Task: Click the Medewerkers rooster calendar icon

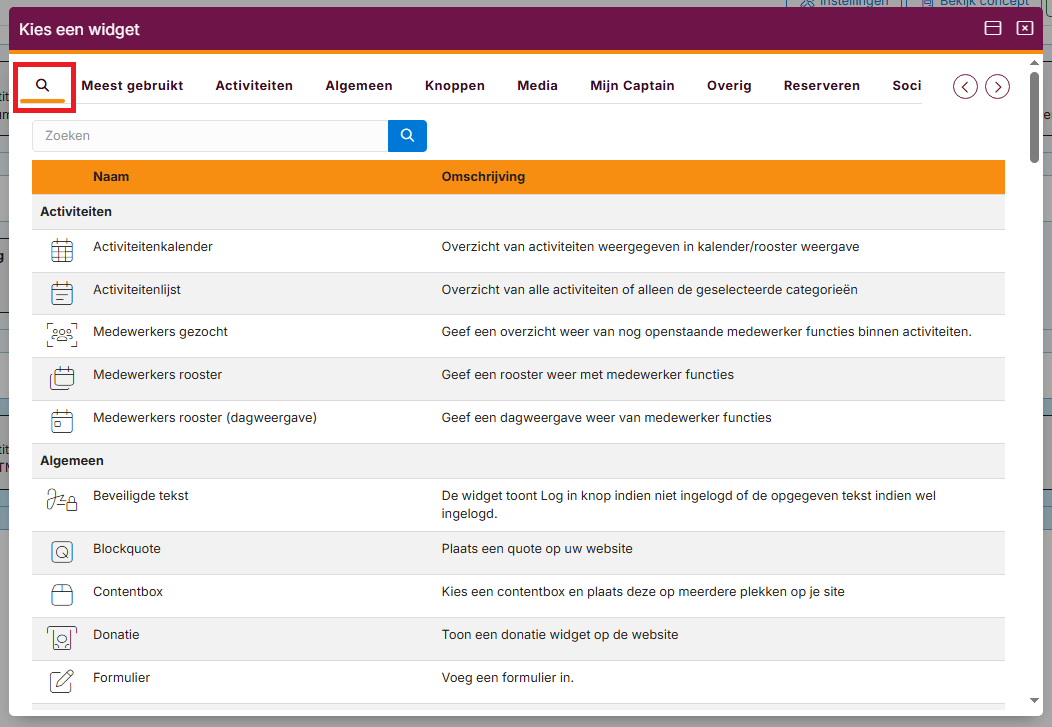Action: click(62, 377)
